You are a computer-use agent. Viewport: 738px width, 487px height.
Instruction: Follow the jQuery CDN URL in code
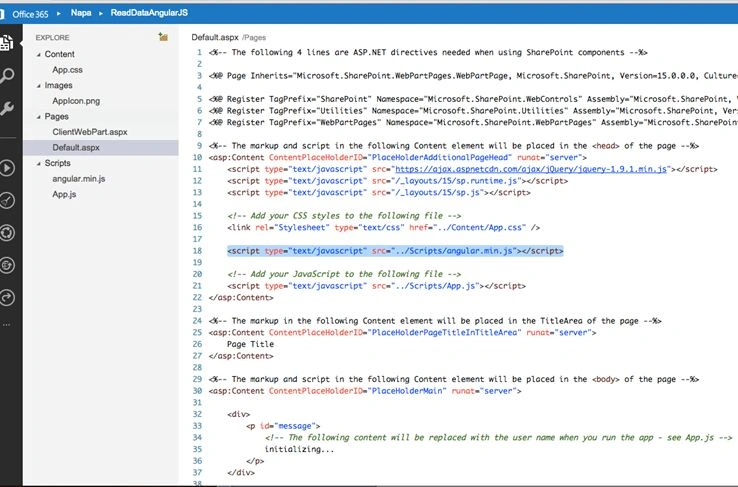click(531, 169)
